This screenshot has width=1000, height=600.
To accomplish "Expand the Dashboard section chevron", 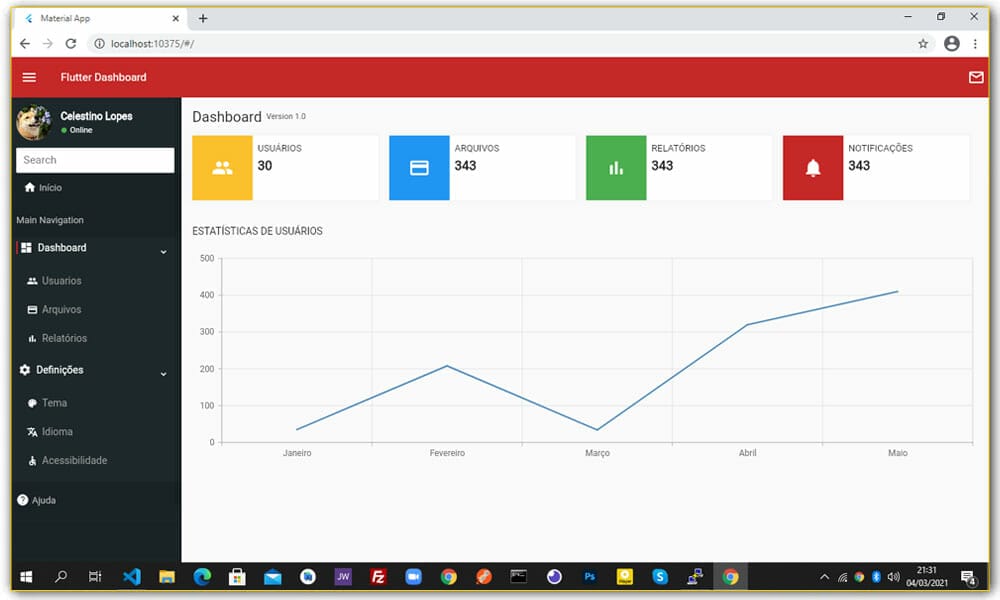I will (x=162, y=248).
